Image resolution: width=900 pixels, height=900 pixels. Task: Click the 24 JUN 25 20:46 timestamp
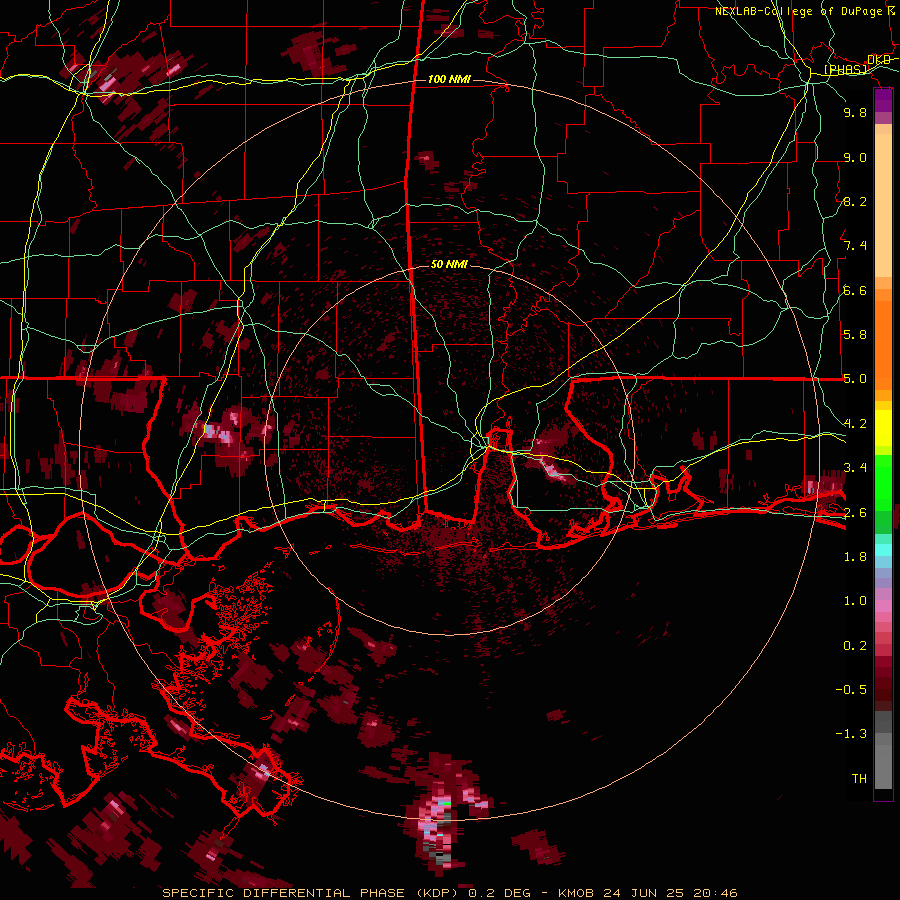[x=670, y=893]
